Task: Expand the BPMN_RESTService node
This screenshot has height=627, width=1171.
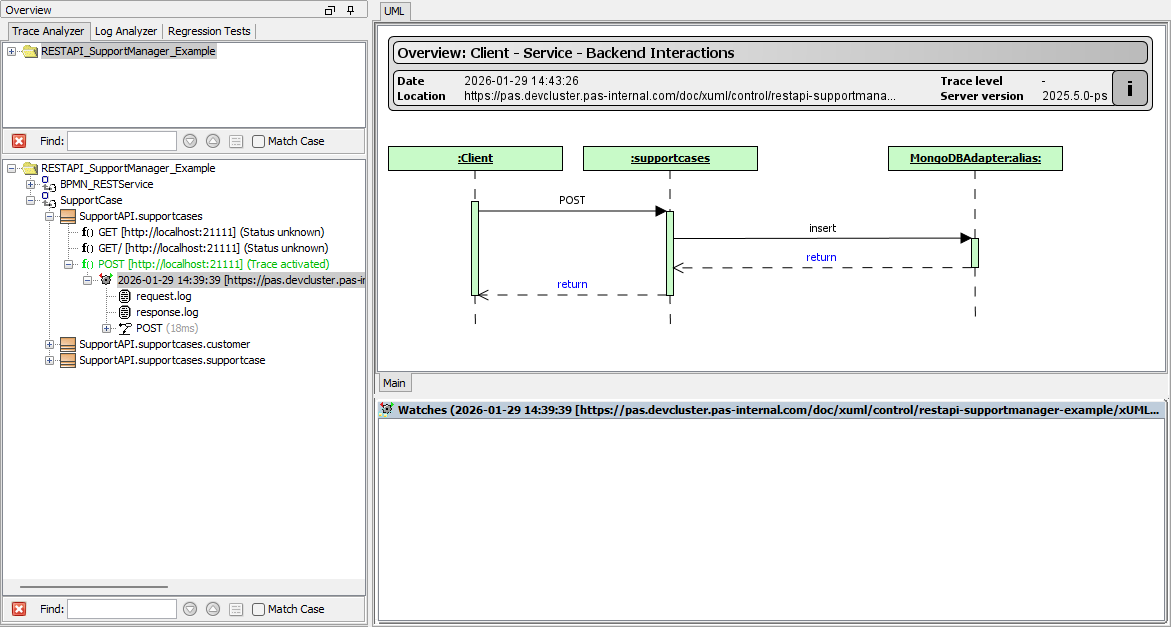Action: click(x=30, y=184)
